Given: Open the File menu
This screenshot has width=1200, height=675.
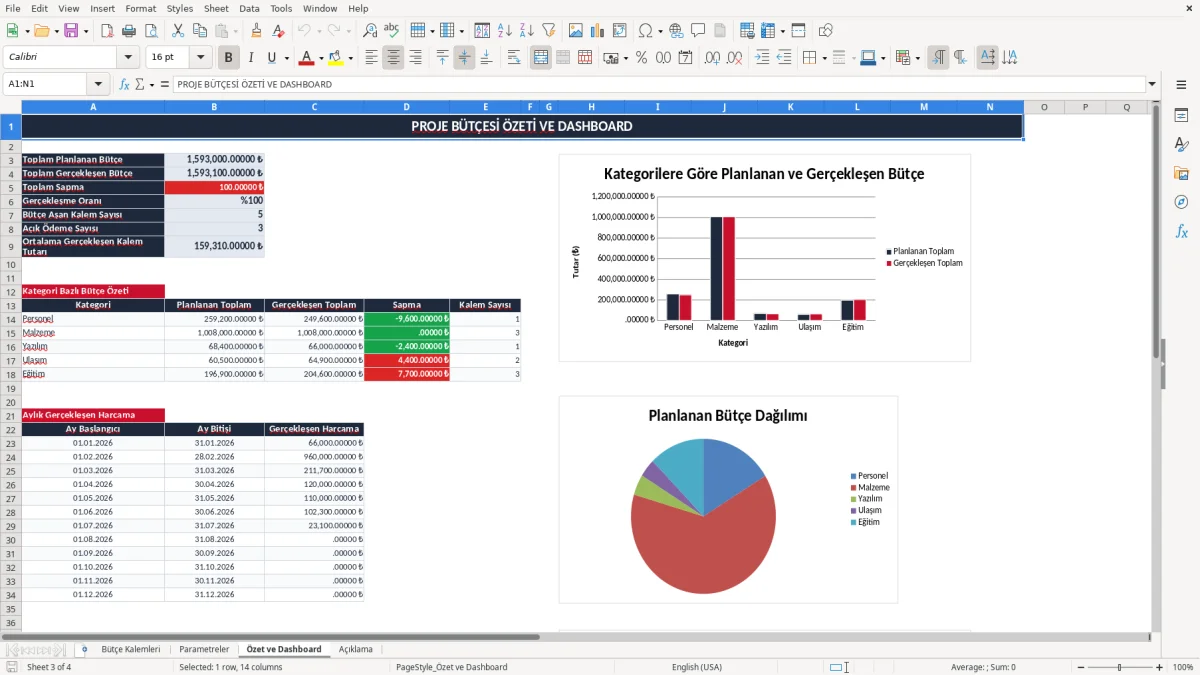Looking at the screenshot, I should (x=13, y=8).
